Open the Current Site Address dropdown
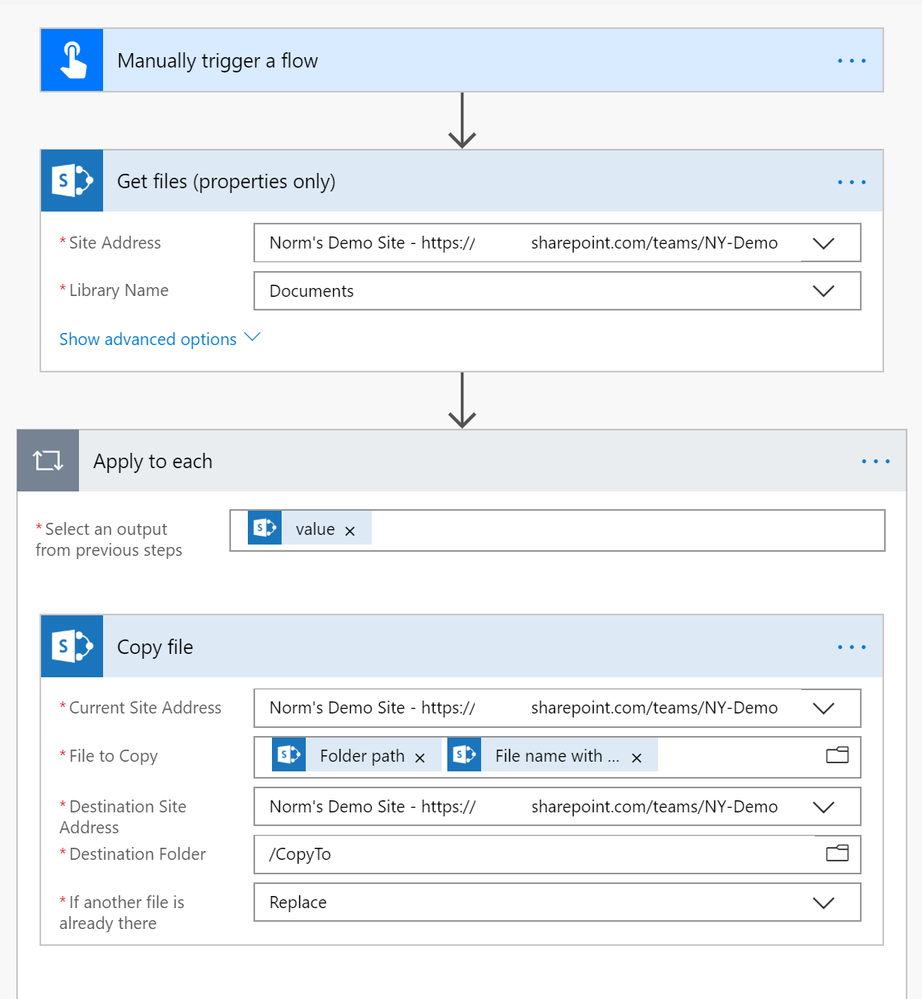922x999 pixels. pyautogui.click(x=823, y=708)
